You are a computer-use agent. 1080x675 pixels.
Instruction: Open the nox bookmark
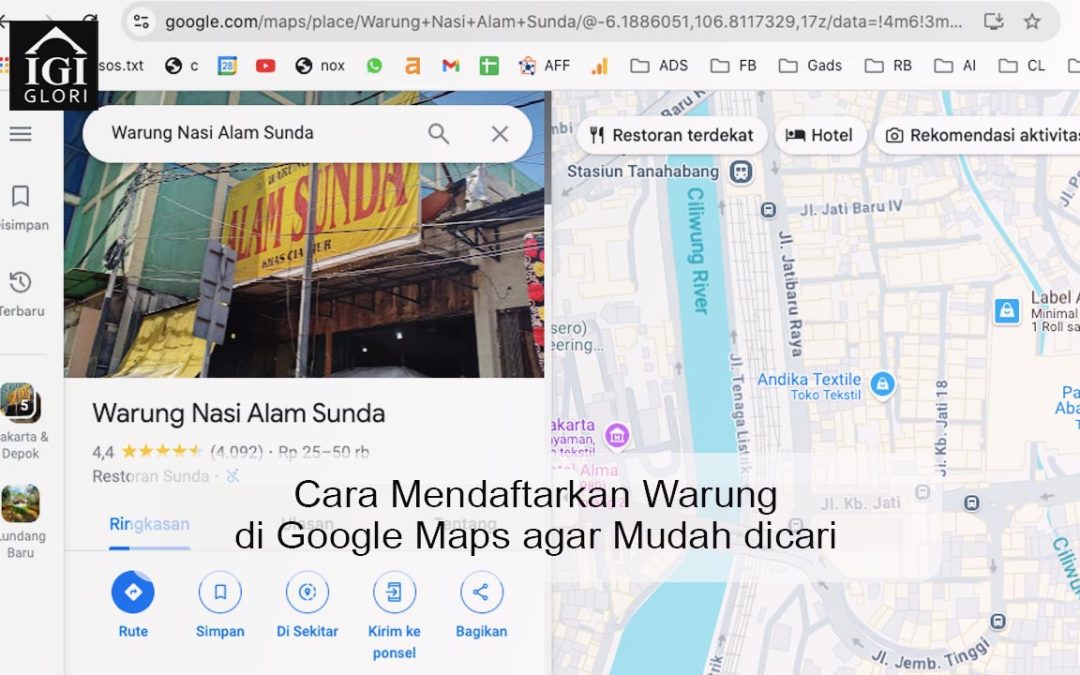(x=320, y=65)
